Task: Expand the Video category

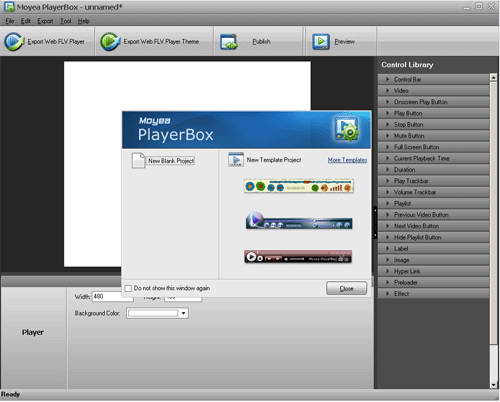Action: click(x=433, y=91)
